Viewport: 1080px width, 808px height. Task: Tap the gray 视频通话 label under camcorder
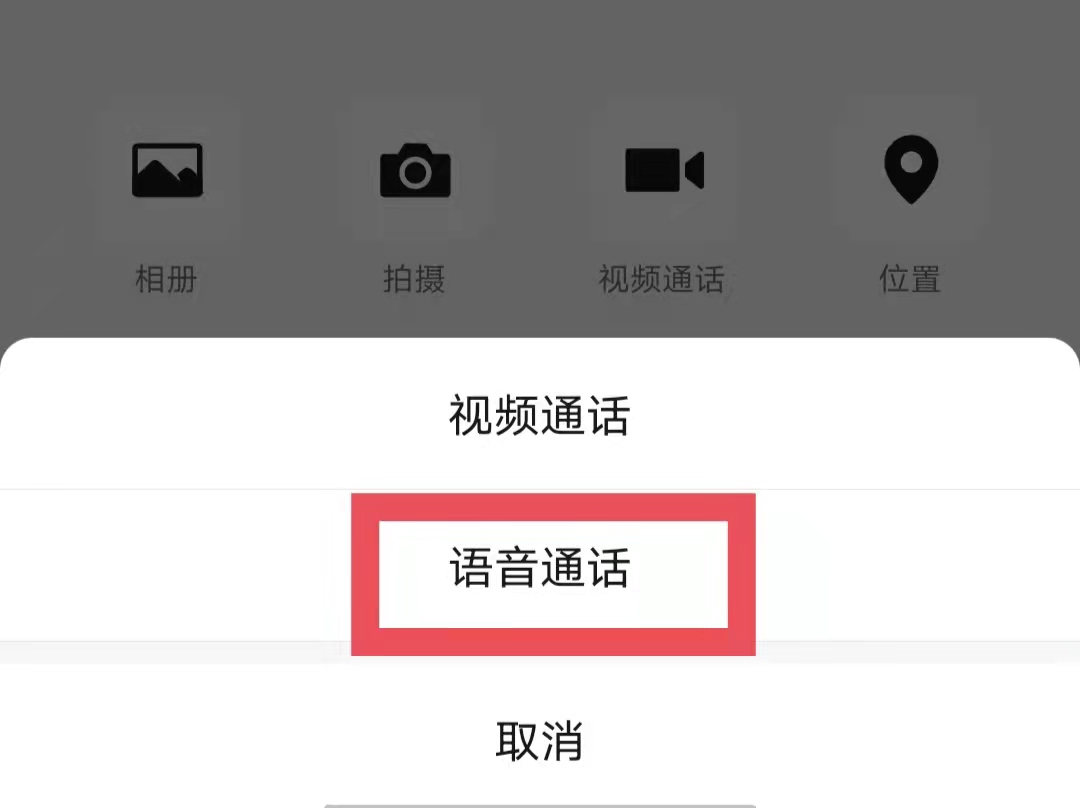tap(662, 279)
